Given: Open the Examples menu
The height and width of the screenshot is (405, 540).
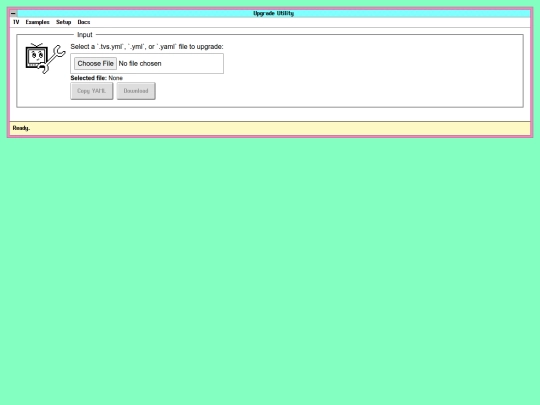Looking at the screenshot, I should click(x=38, y=22).
